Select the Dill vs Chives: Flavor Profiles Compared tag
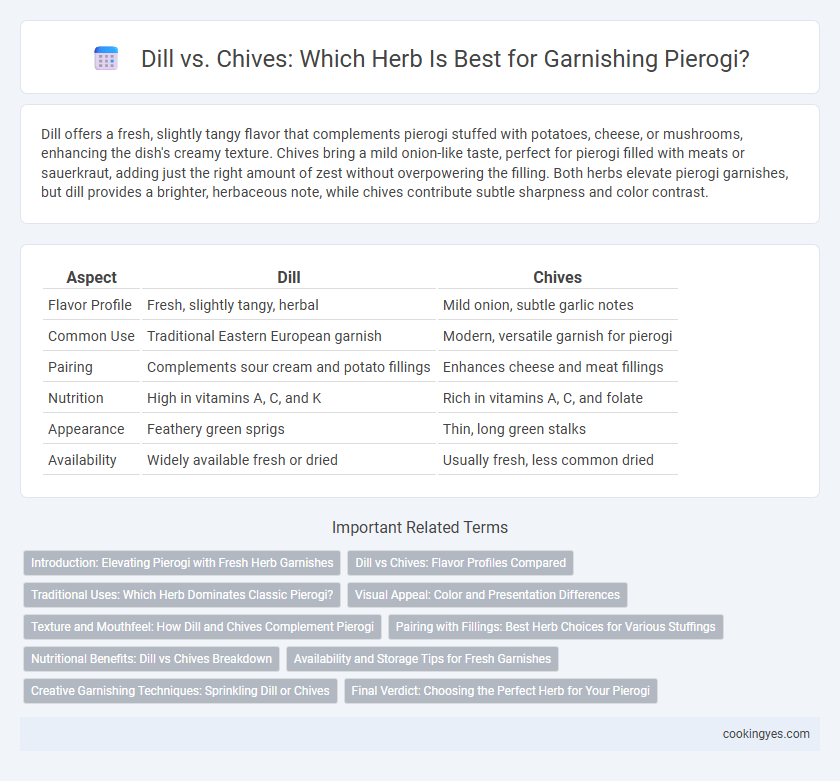 (x=461, y=563)
